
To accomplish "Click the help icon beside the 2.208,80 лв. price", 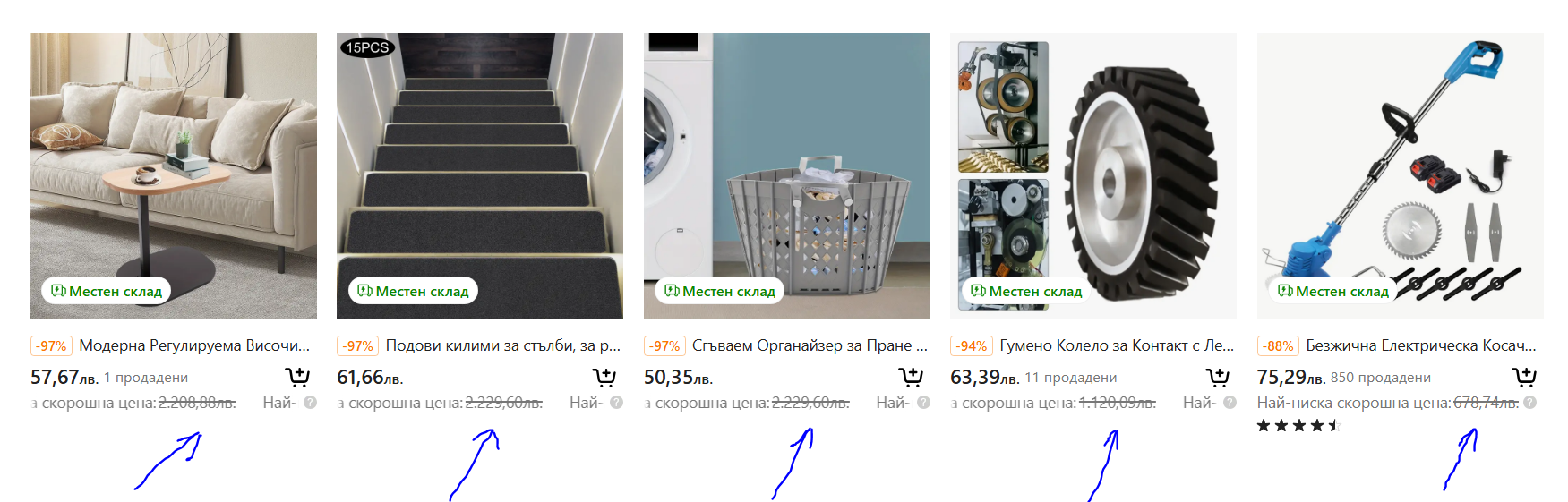I will pyautogui.click(x=310, y=403).
